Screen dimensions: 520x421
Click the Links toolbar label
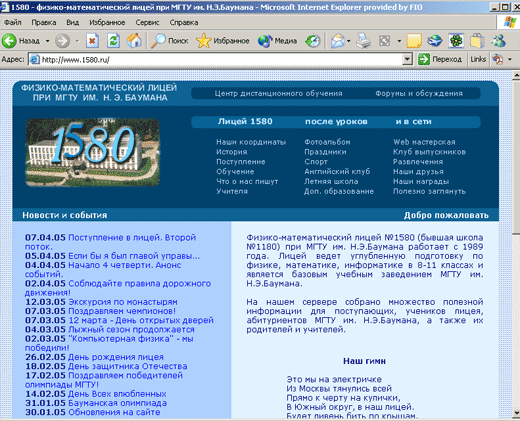pos(478,59)
